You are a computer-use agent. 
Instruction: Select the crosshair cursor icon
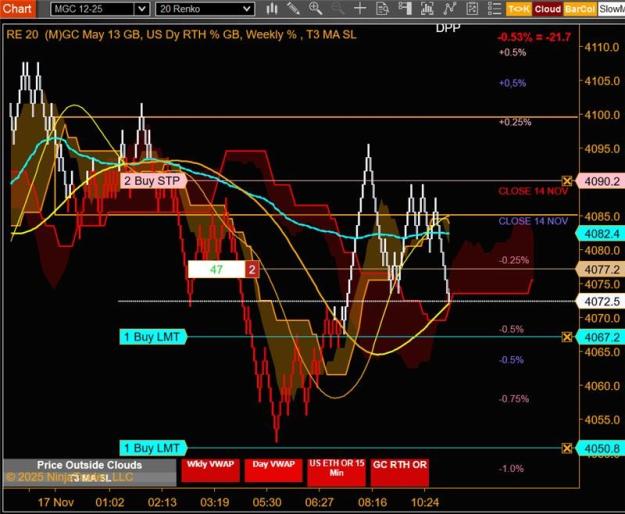coord(360,9)
